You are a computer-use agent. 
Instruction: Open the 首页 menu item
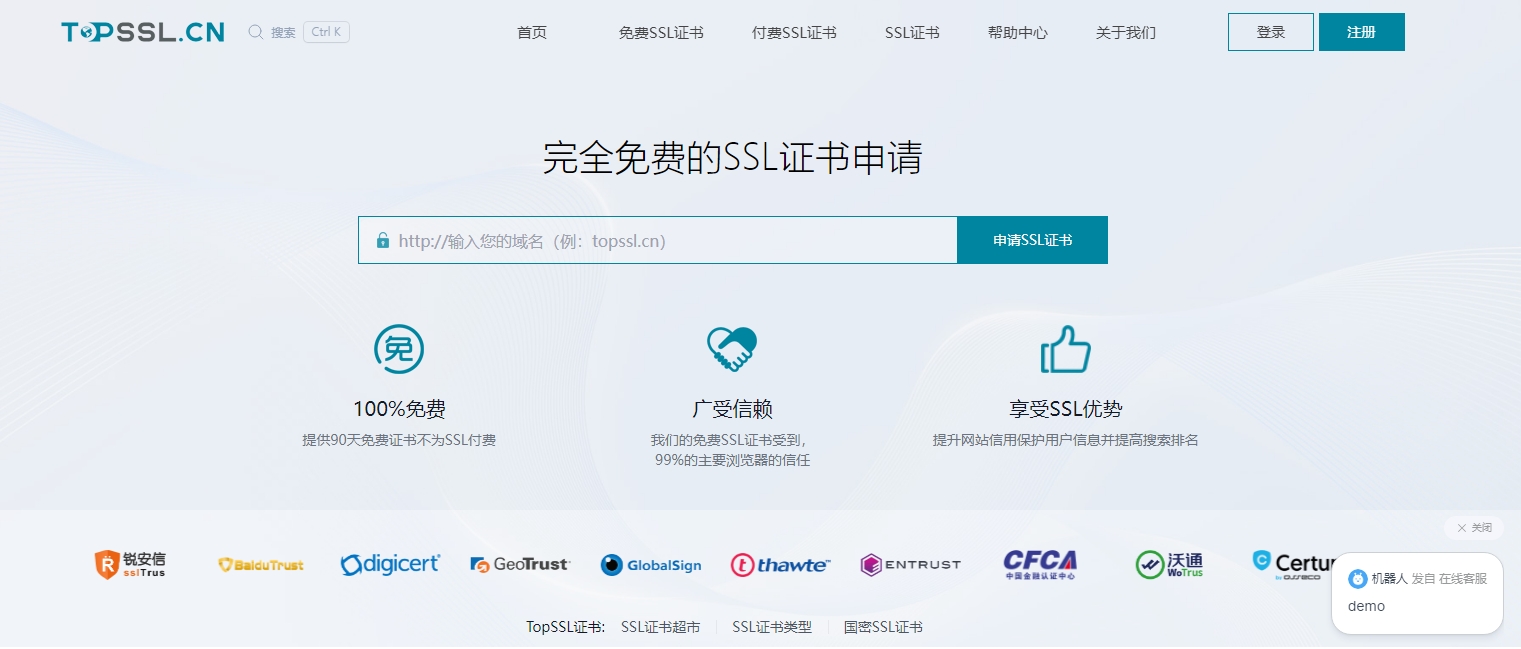(531, 32)
